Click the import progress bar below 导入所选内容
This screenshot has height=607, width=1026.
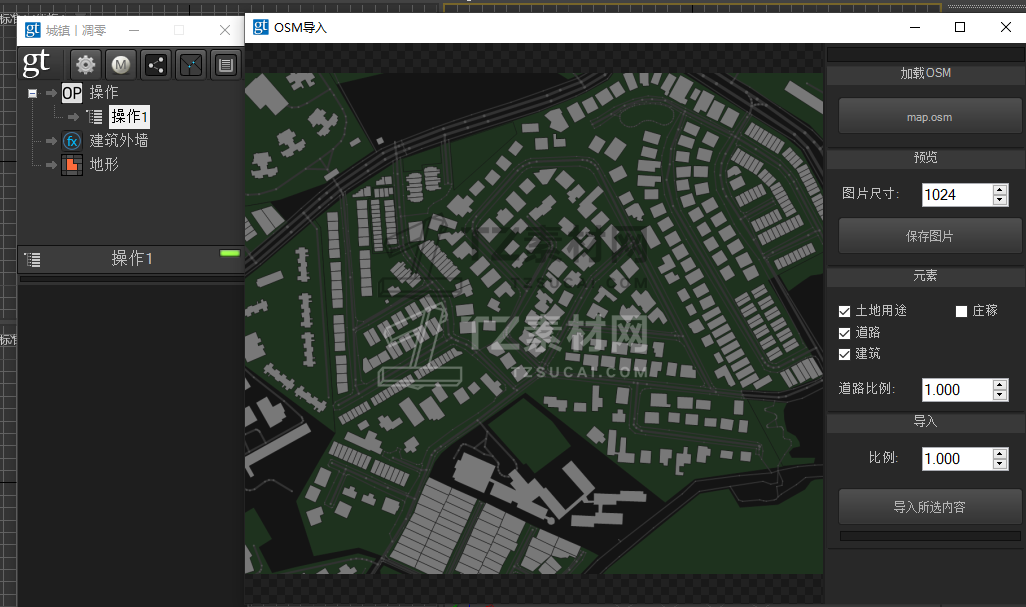(930, 536)
